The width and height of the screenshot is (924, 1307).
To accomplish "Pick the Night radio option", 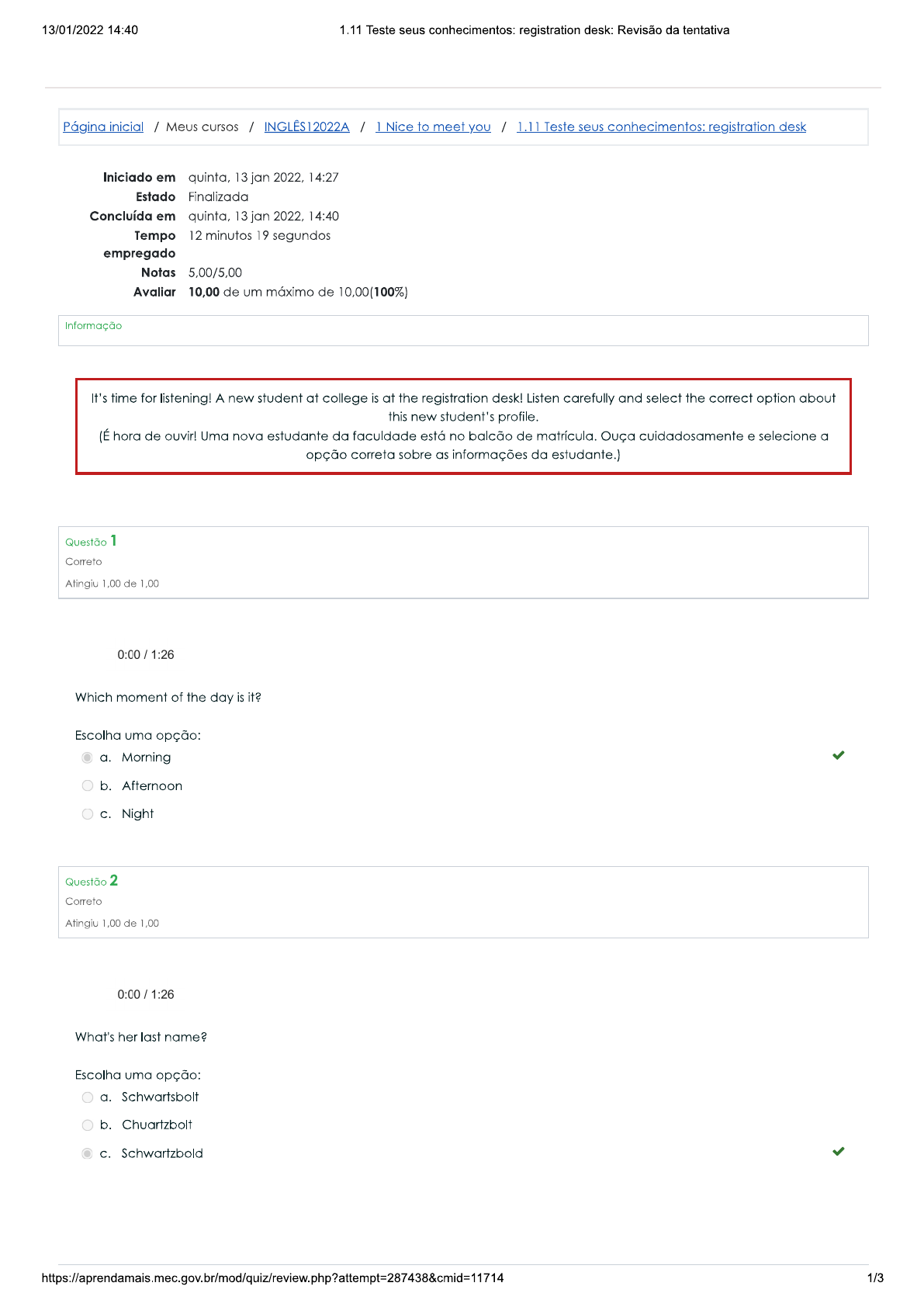I will click(88, 814).
